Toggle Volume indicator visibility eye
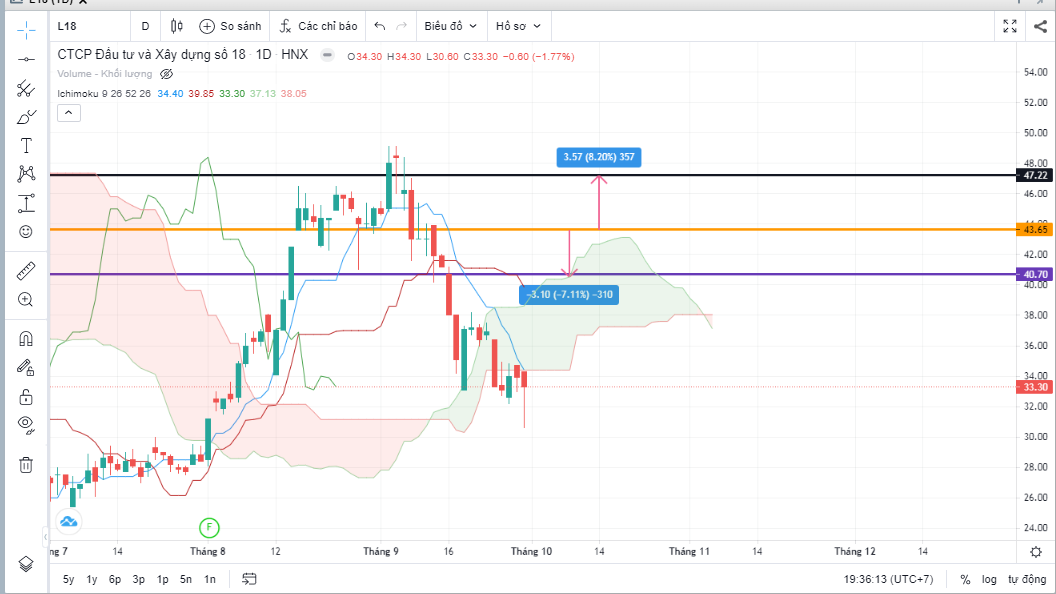 pos(166,74)
